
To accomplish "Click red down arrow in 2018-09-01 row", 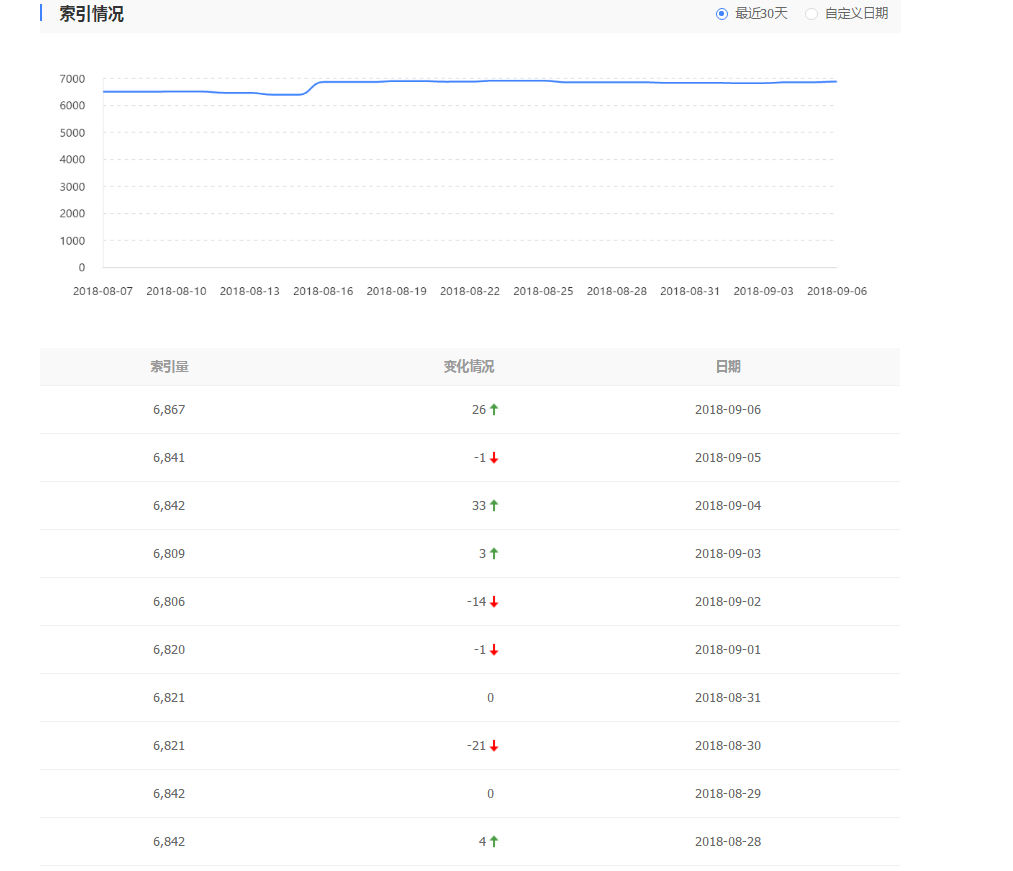I will 494,650.
